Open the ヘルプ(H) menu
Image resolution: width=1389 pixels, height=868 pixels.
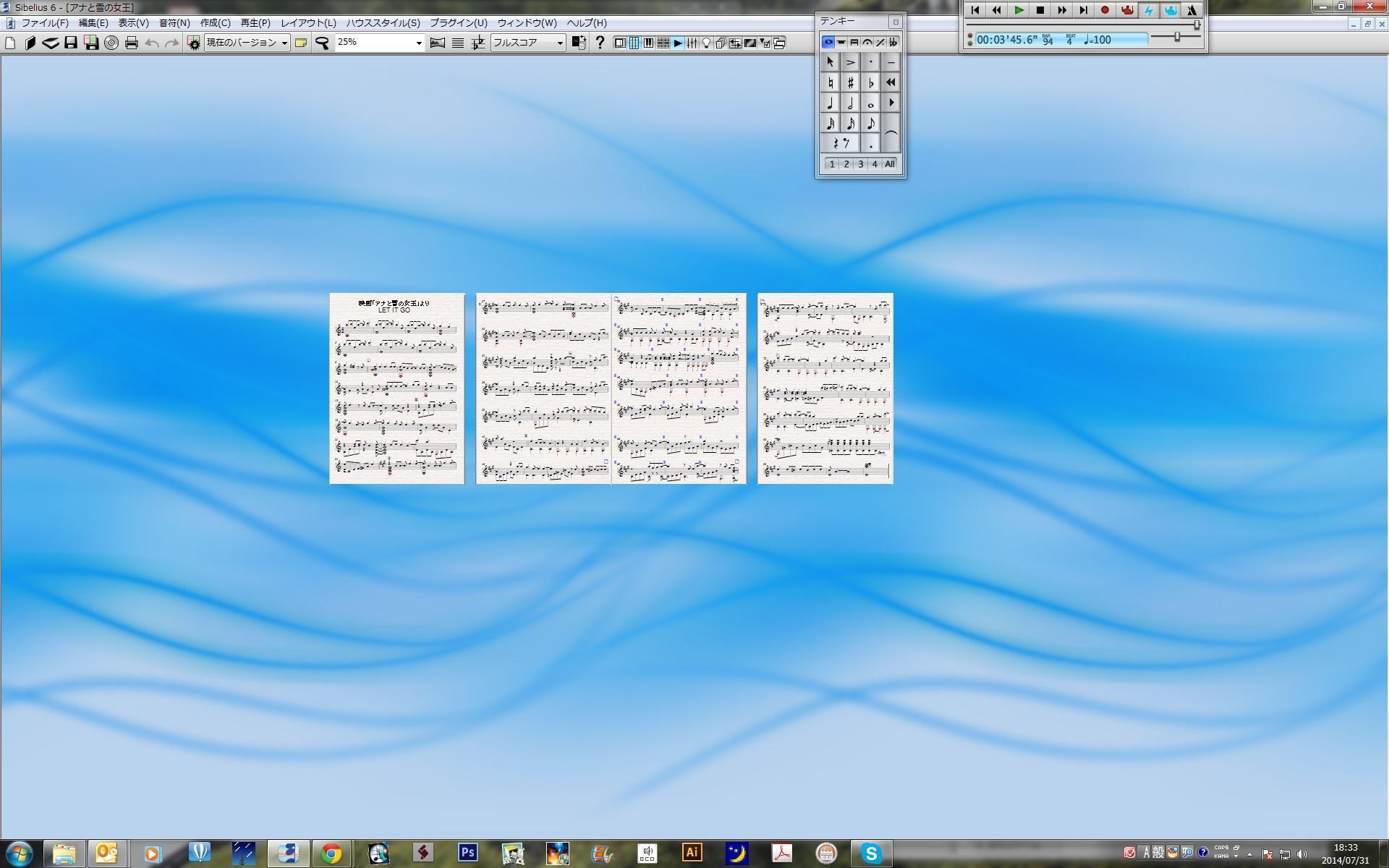click(587, 23)
